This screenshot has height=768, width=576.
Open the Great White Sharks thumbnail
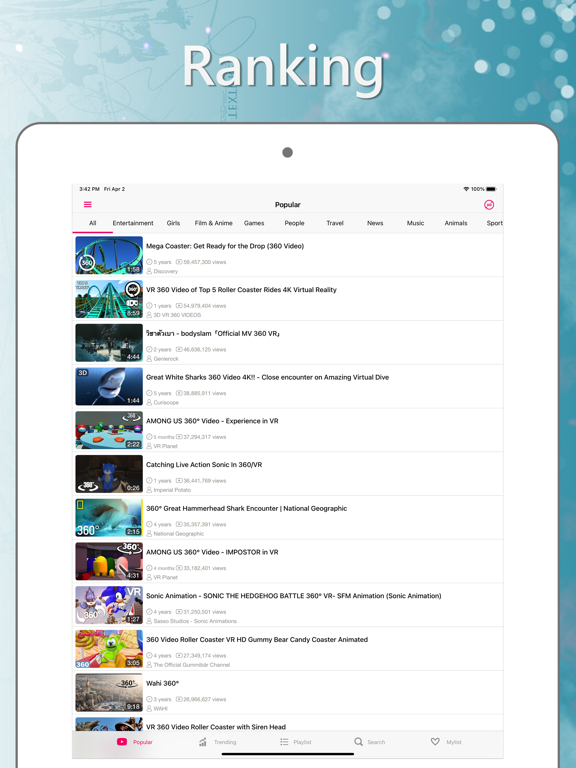click(x=109, y=386)
